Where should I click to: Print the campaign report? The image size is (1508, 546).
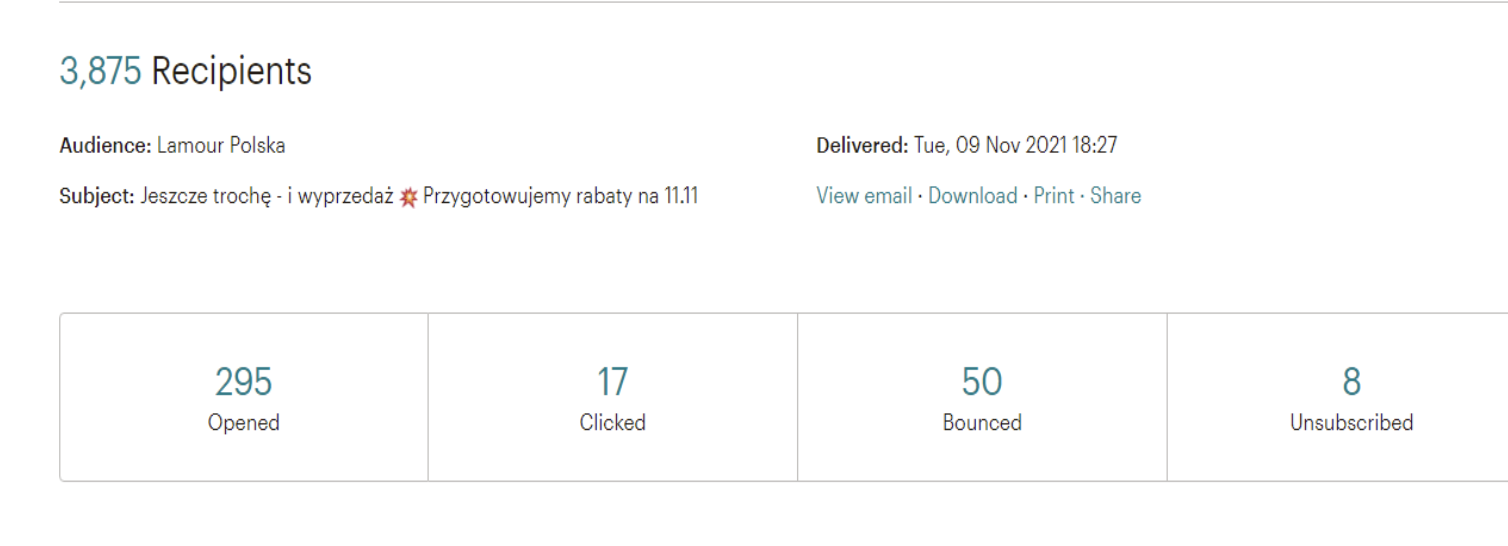click(x=1054, y=196)
